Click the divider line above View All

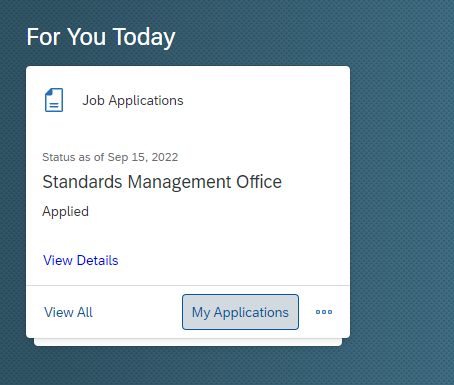click(x=188, y=285)
